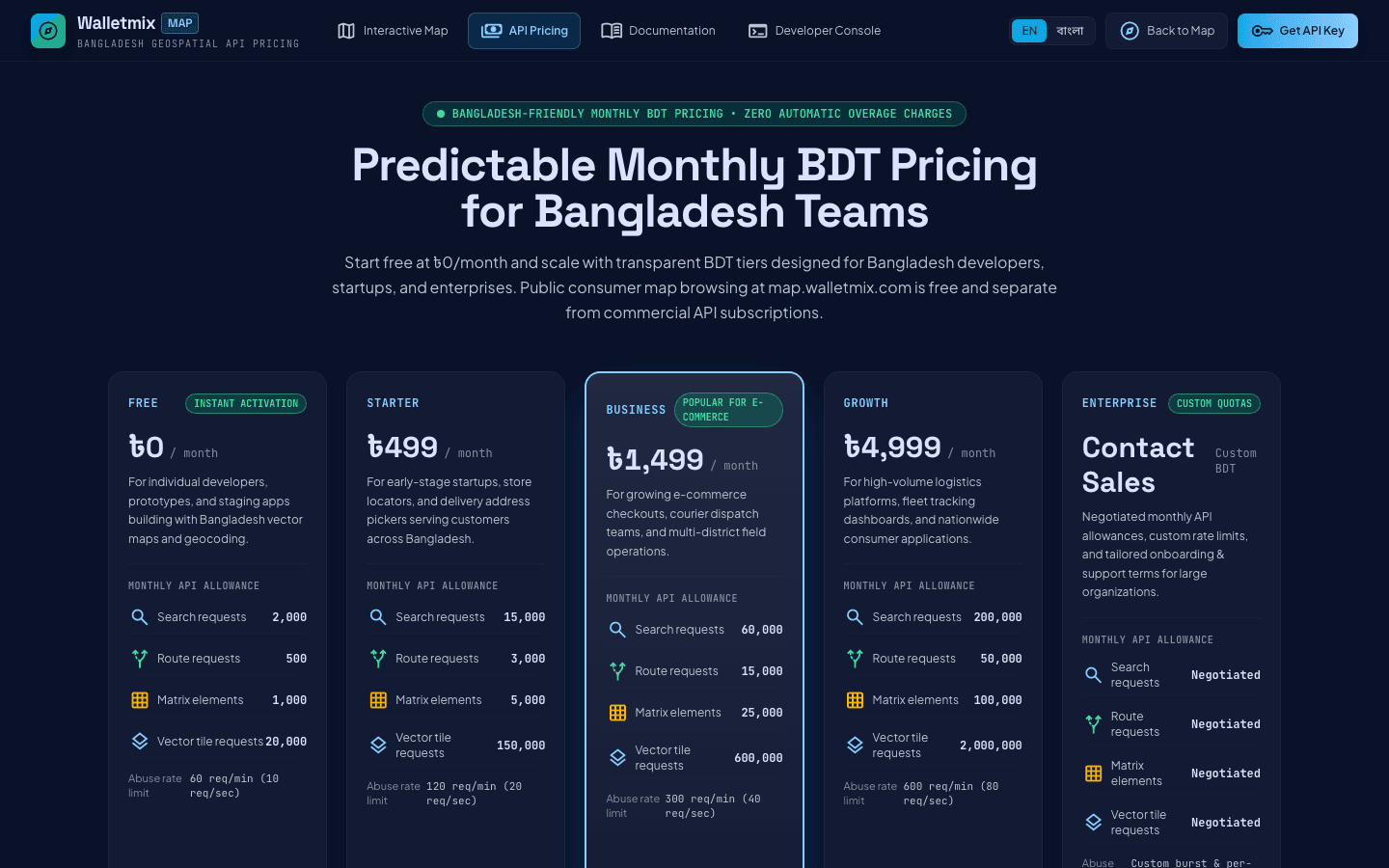Go to Developer Console
The width and height of the screenshot is (1389, 868).
[x=814, y=31]
